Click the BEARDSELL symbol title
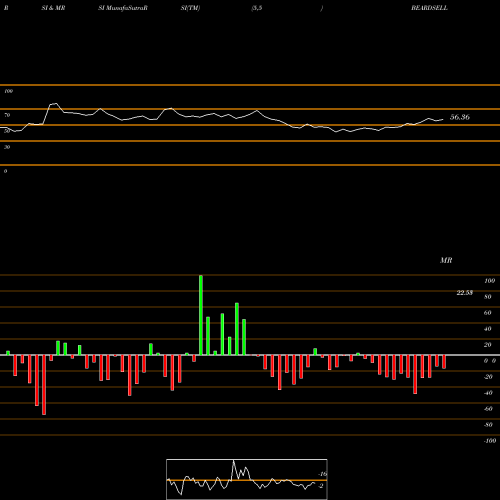Screen dimensions: 500x500 click(x=429, y=8)
